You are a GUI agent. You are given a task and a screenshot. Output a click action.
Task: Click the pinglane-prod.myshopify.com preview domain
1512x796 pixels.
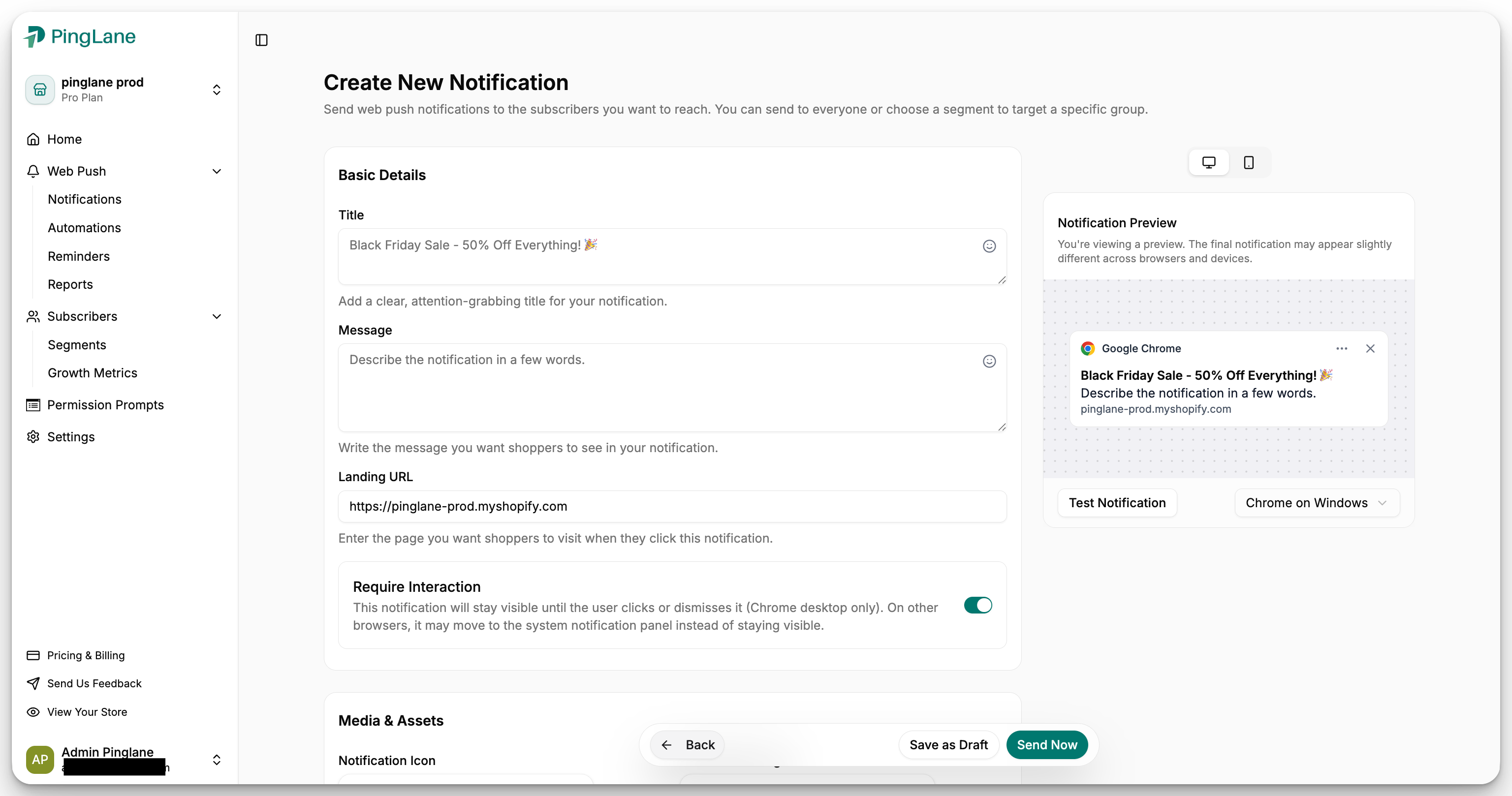click(1156, 409)
